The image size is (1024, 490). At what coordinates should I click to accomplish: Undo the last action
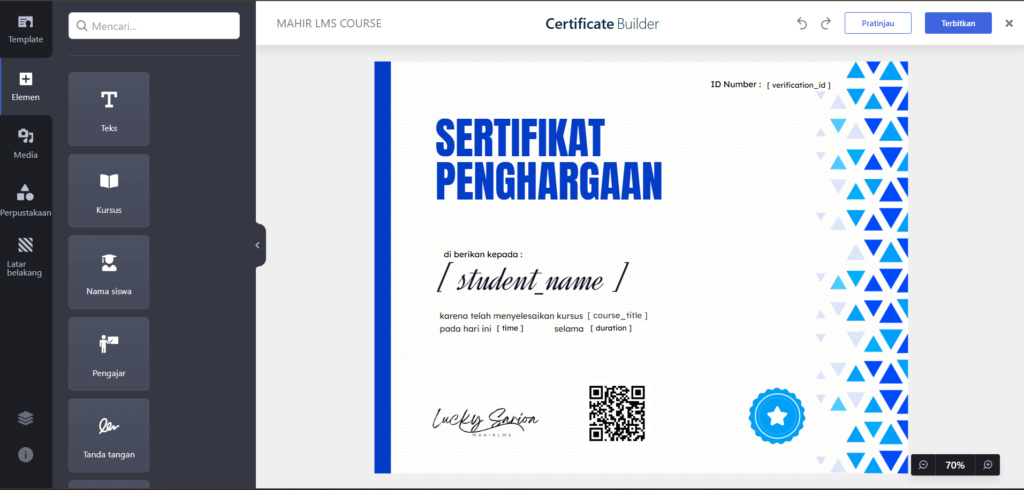[x=802, y=23]
